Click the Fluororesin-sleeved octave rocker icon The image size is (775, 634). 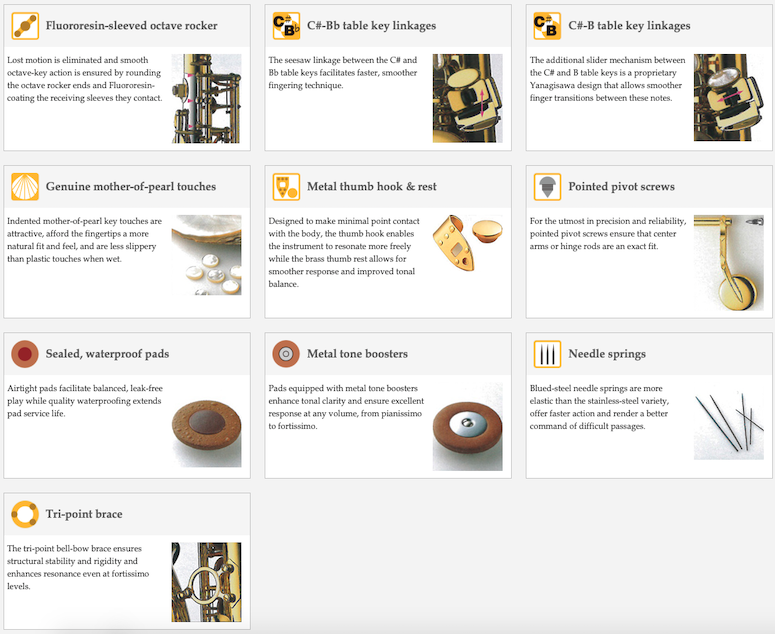coord(25,26)
